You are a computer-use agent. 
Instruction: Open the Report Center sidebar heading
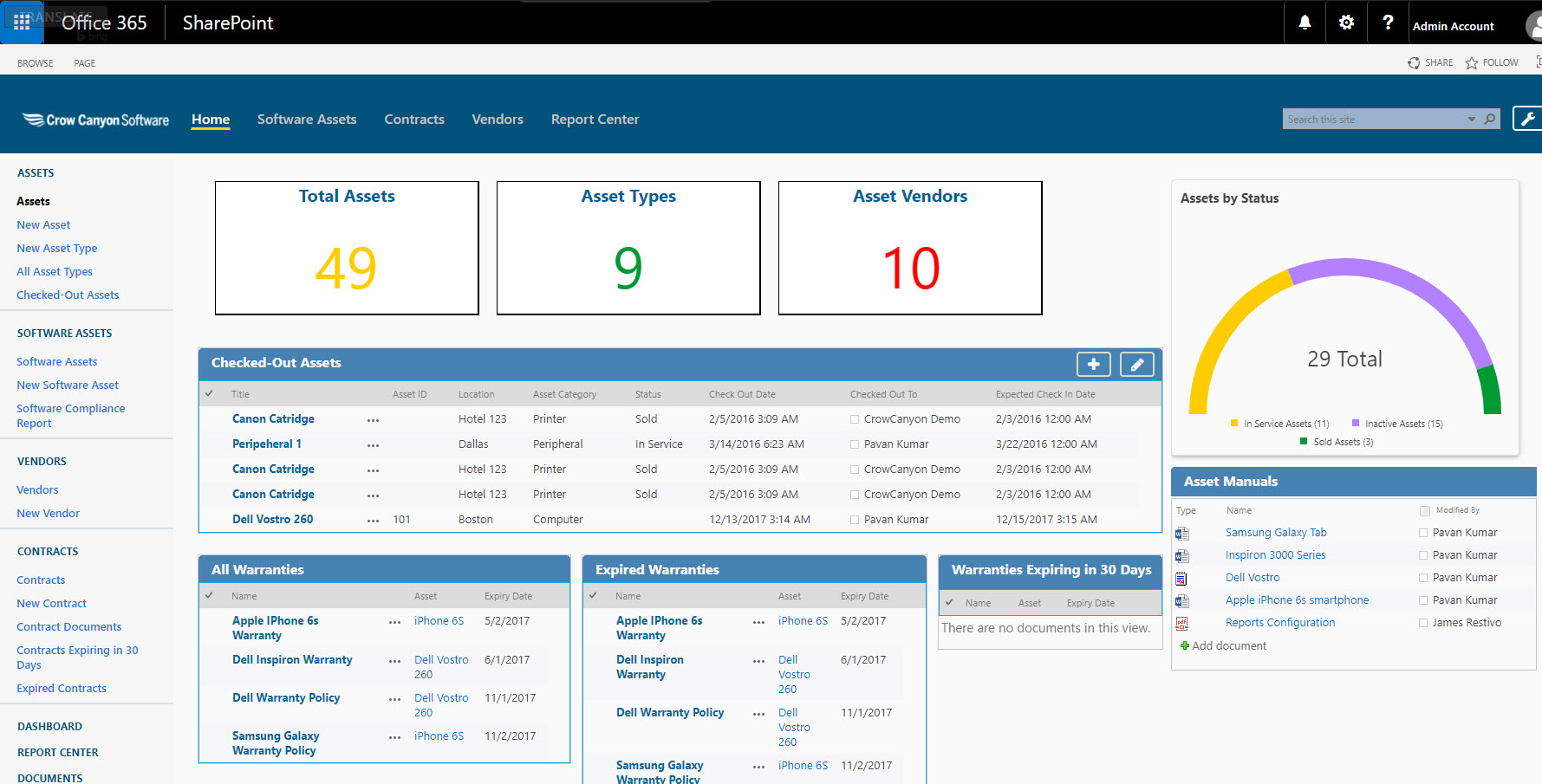(58, 753)
